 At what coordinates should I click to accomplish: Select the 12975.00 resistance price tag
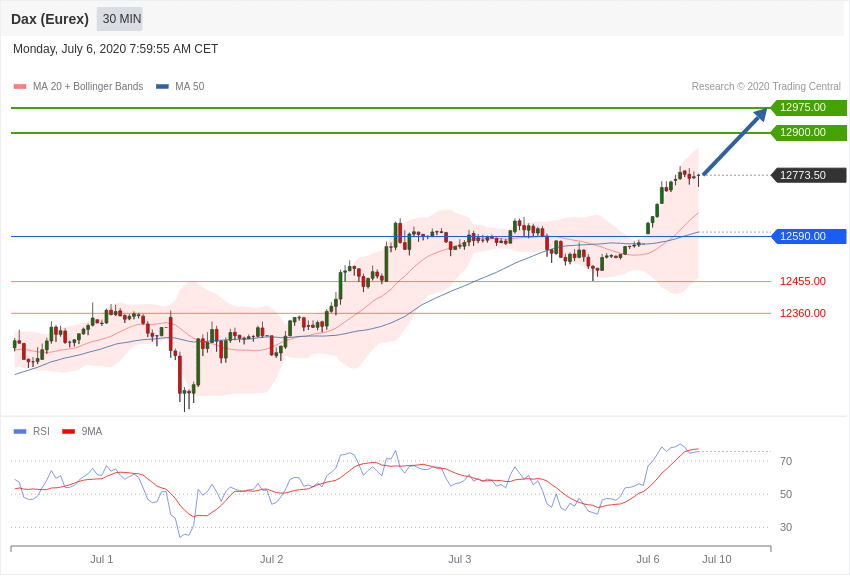[x=808, y=107]
